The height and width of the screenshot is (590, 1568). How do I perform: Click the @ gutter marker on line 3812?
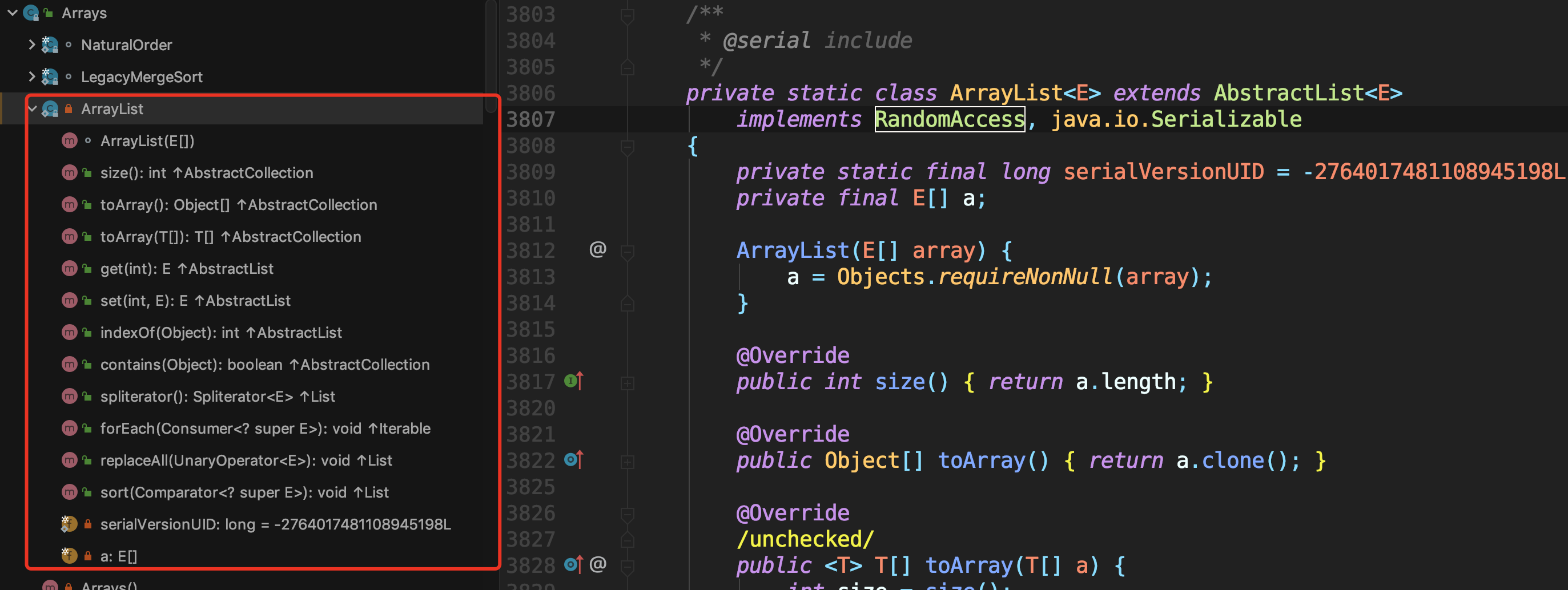click(598, 249)
